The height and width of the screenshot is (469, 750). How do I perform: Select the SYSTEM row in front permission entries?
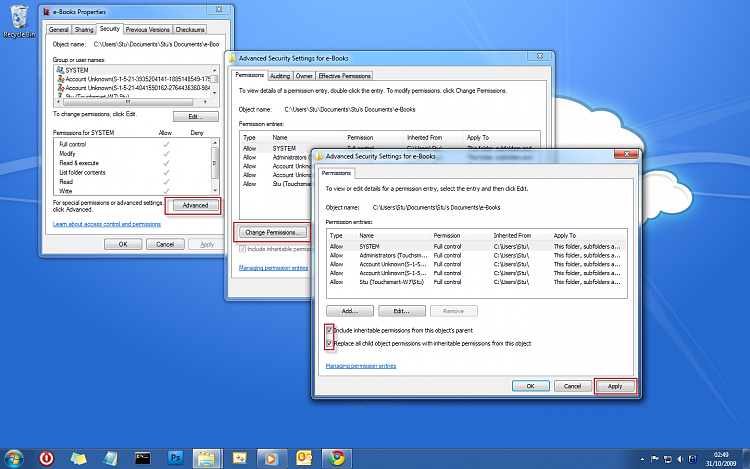pos(476,247)
